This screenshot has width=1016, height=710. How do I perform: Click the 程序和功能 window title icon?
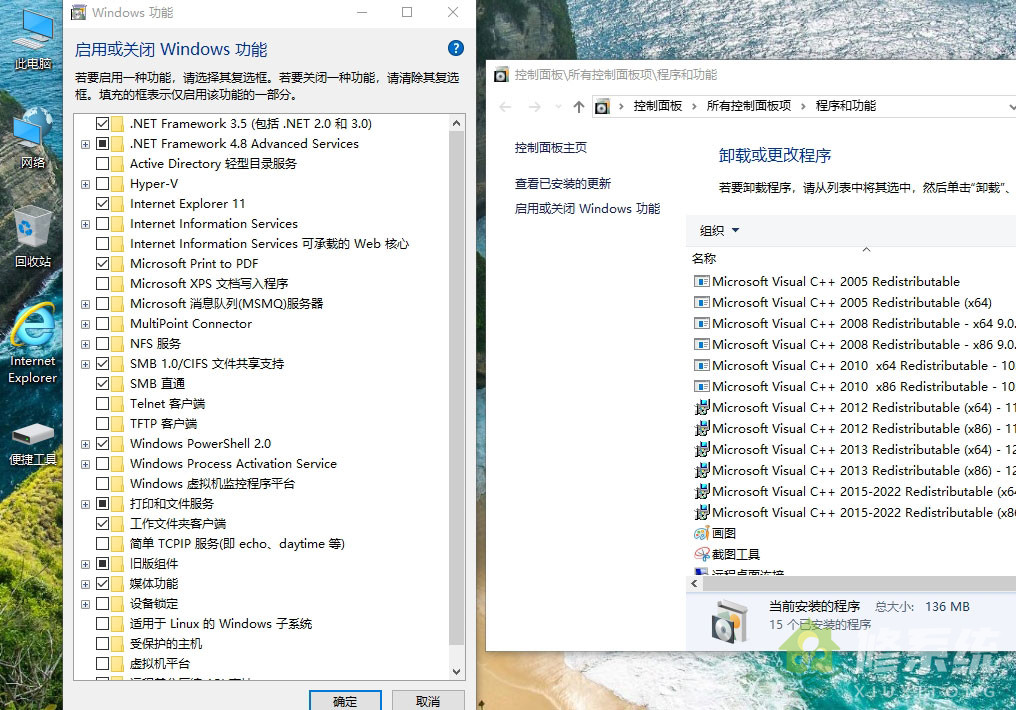click(501, 74)
